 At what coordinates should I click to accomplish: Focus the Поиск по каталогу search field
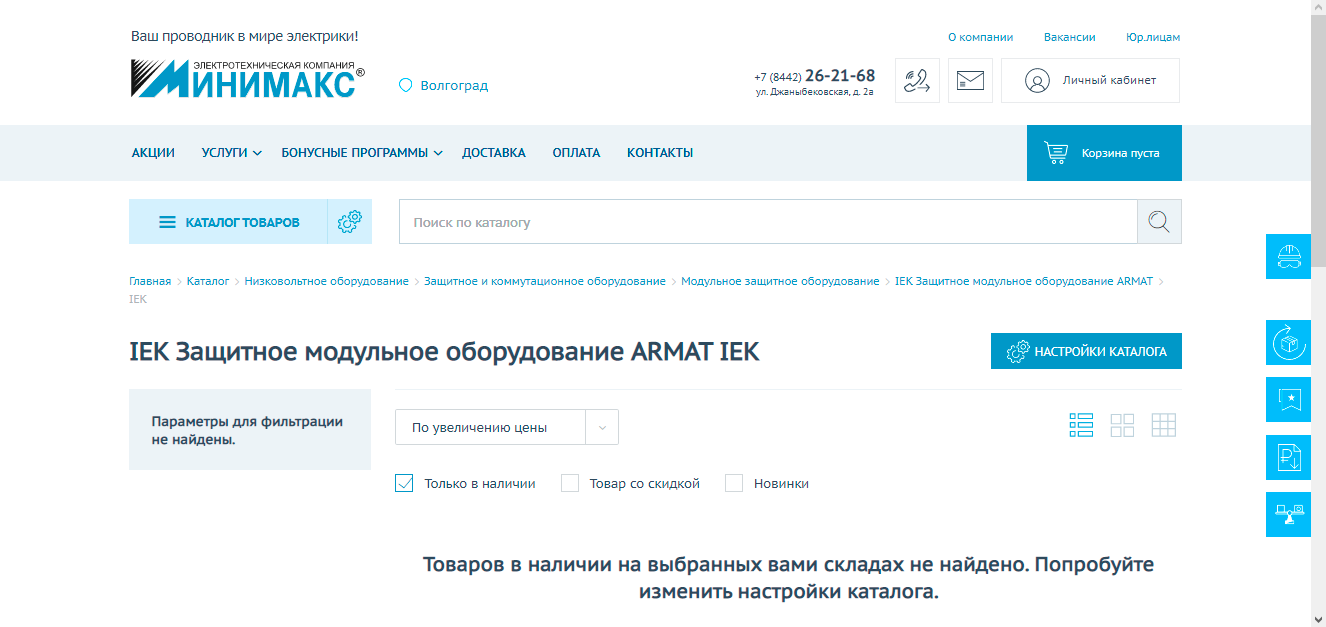pyautogui.click(x=768, y=222)
